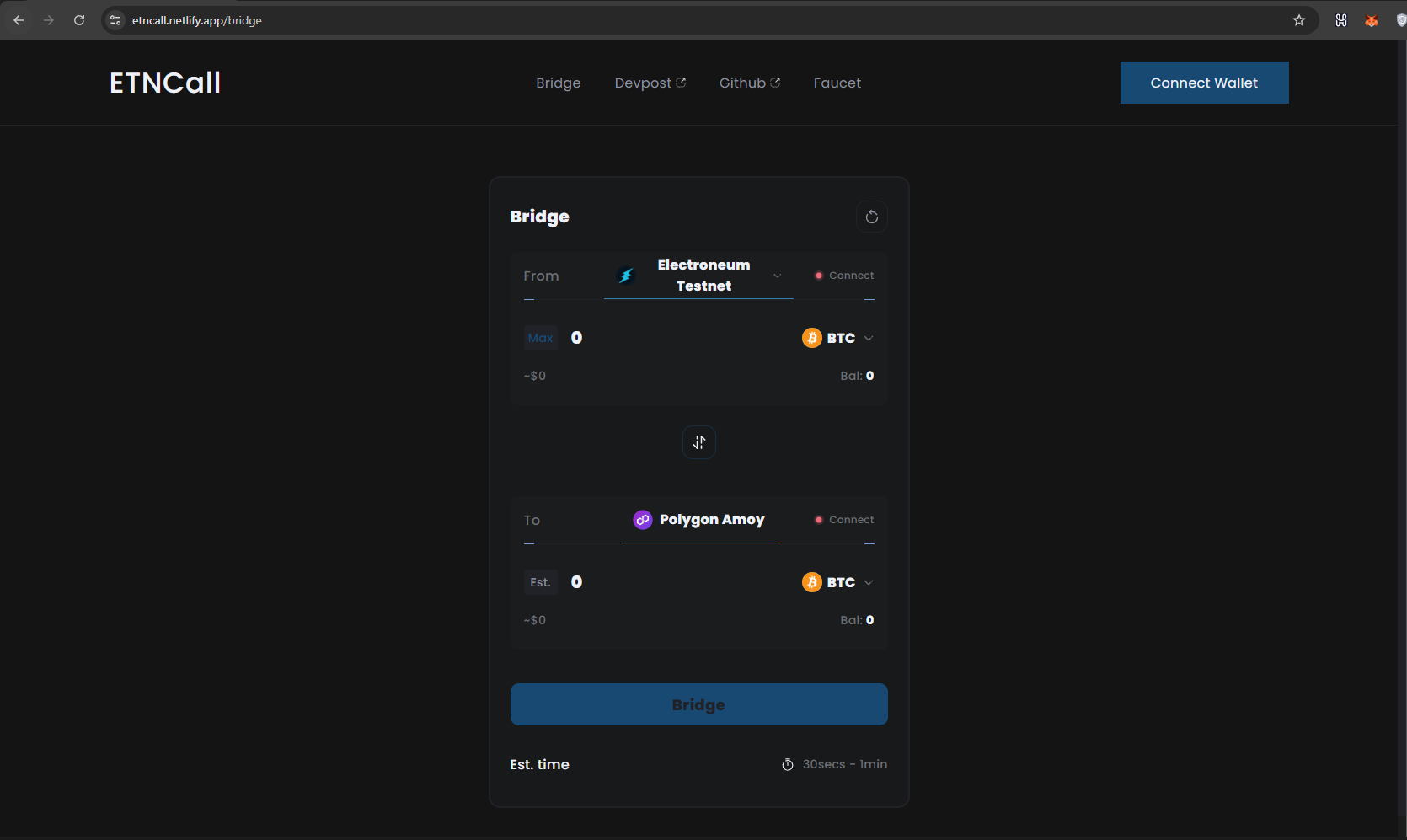This screenshot has width=1407, height=840.
Task: Click the Est. amount label
Action: [540, 582]
